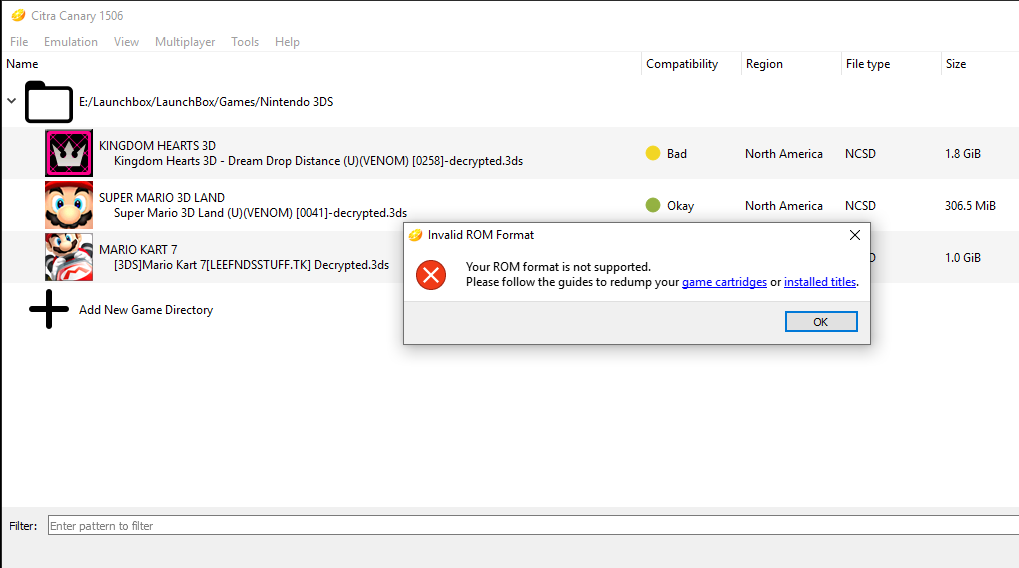Sort by the Size column header
This screenshot has height=568, width=1019.
click(956, 64)
